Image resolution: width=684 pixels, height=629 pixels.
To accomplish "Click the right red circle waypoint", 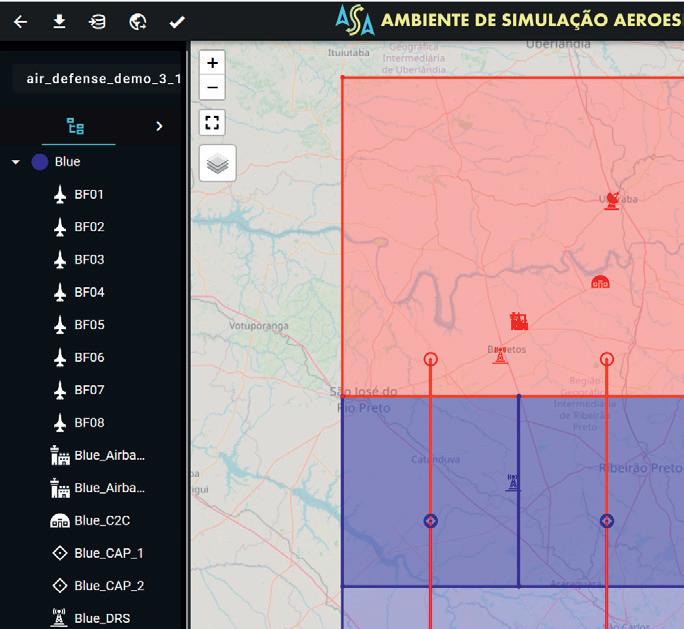I will [x=607, y=359].
